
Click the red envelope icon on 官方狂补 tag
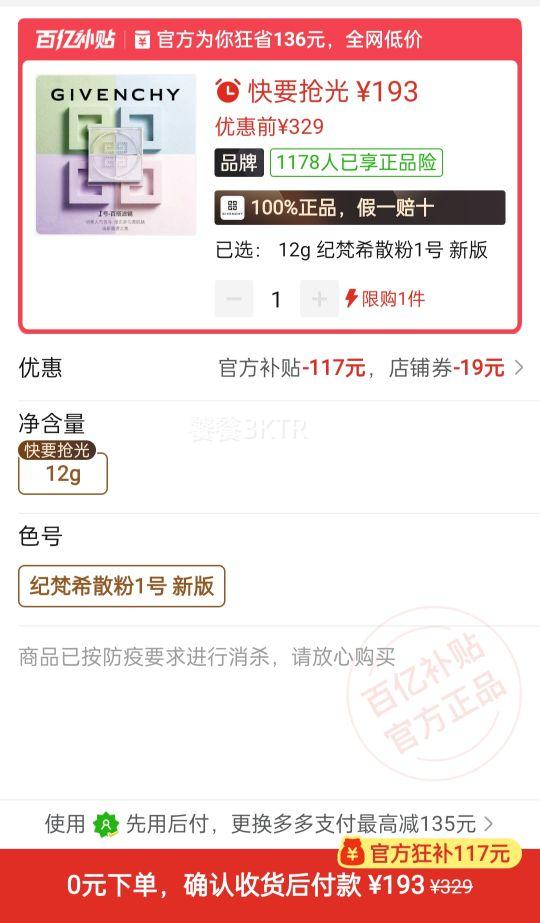coord(353,852)
